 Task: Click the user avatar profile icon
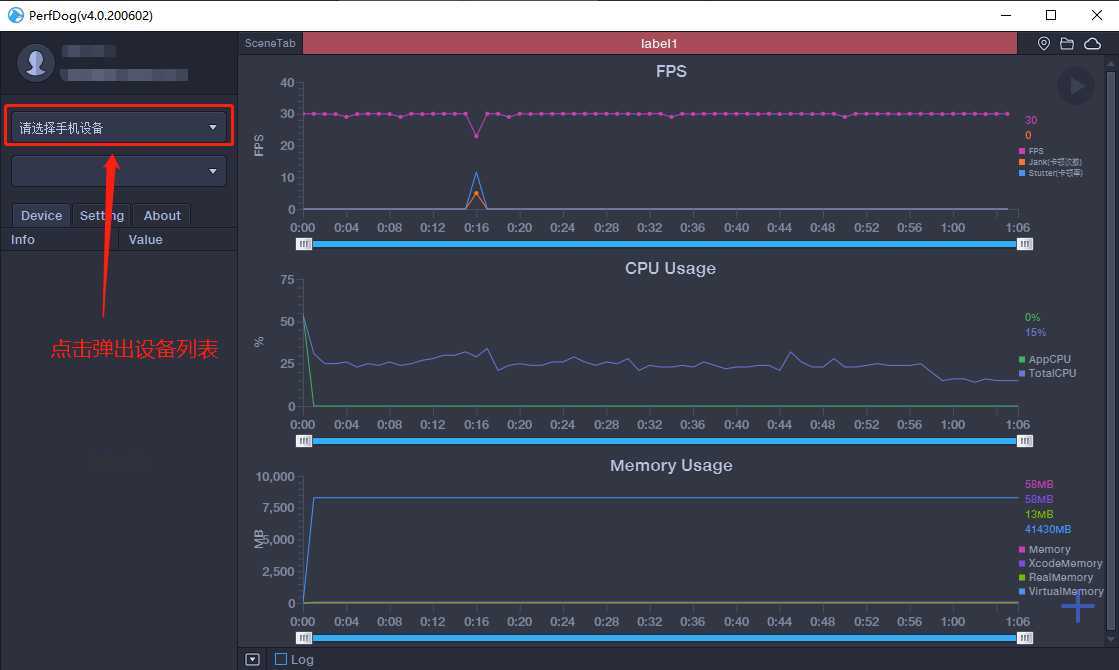[x=36, y=63]
